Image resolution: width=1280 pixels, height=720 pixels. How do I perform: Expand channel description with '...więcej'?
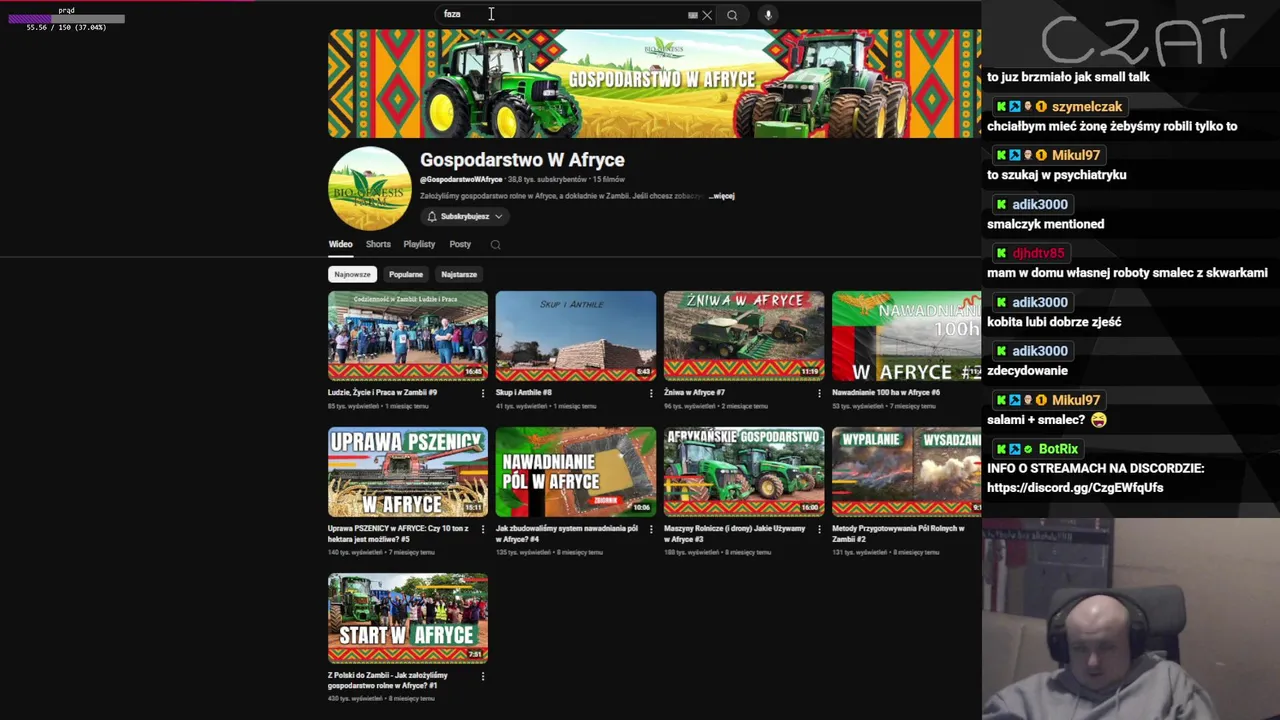click(722, 196)
